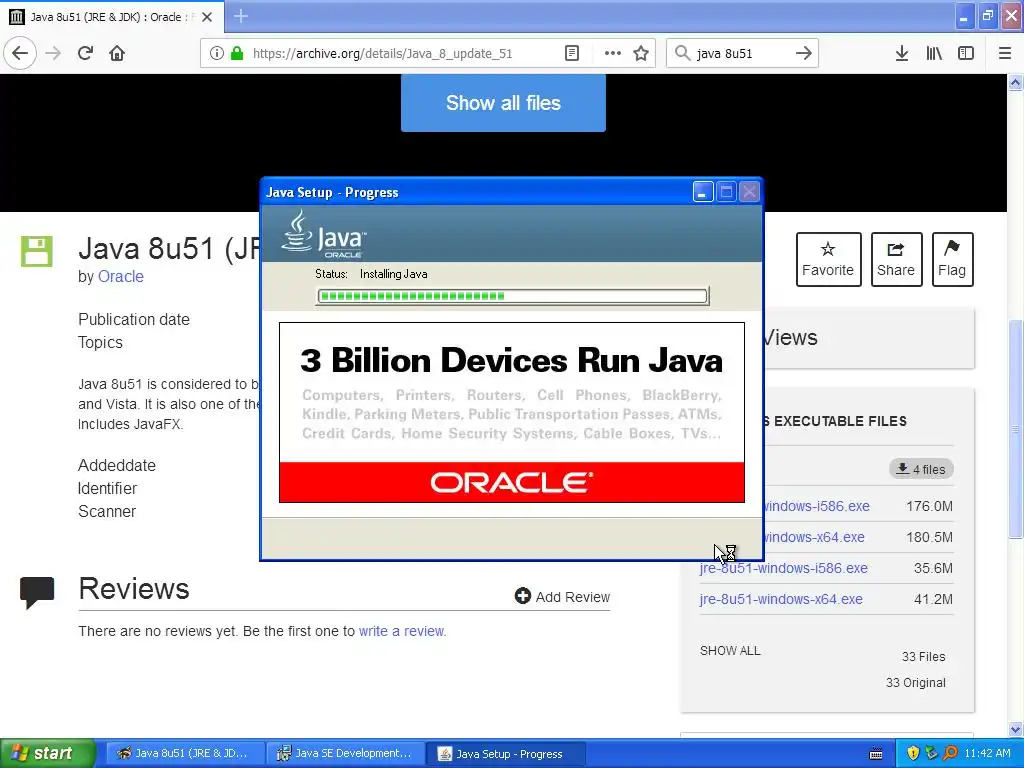Open the browser home page
This screenshot has width=1024, height=768.
(x=117, y=54)
